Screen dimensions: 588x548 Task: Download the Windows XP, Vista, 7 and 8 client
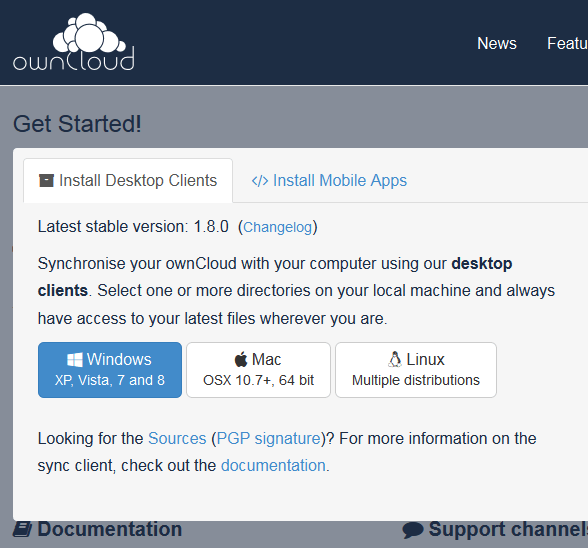pyautogui.click(x=110, y=370)
